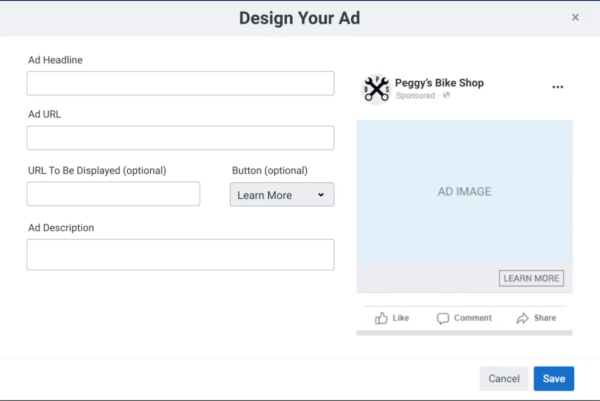Click the AD IMAGE placeholder
The image size is (600, 401).
point(465,191)
